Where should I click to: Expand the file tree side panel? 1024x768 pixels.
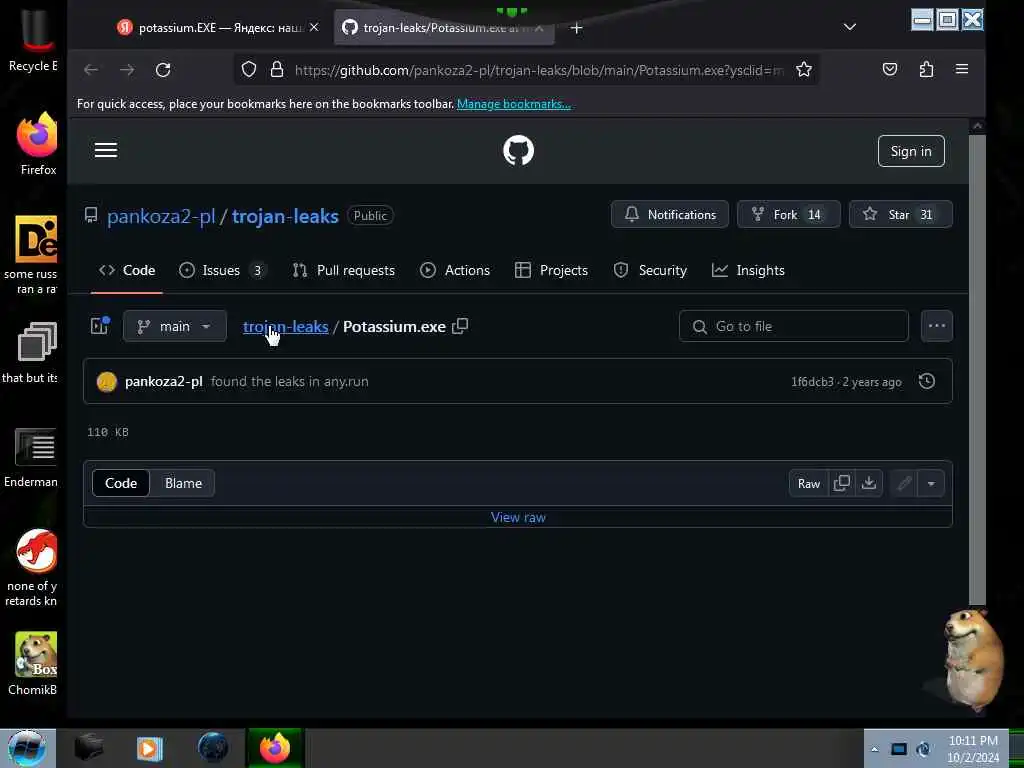[x=100, y=325]
